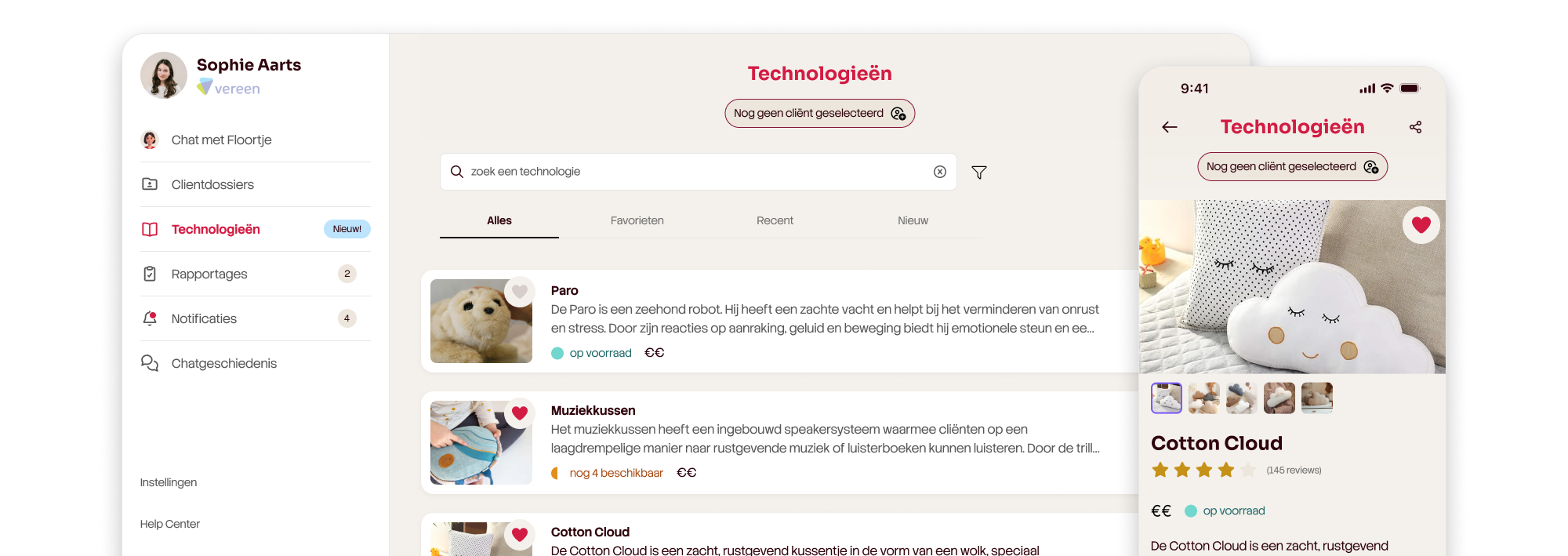Image resolution: width=1568 pixels, height=556 pixels.
Task: Clear the search field with the X icon
Action: pyautogui.click(x=940, y=172)
